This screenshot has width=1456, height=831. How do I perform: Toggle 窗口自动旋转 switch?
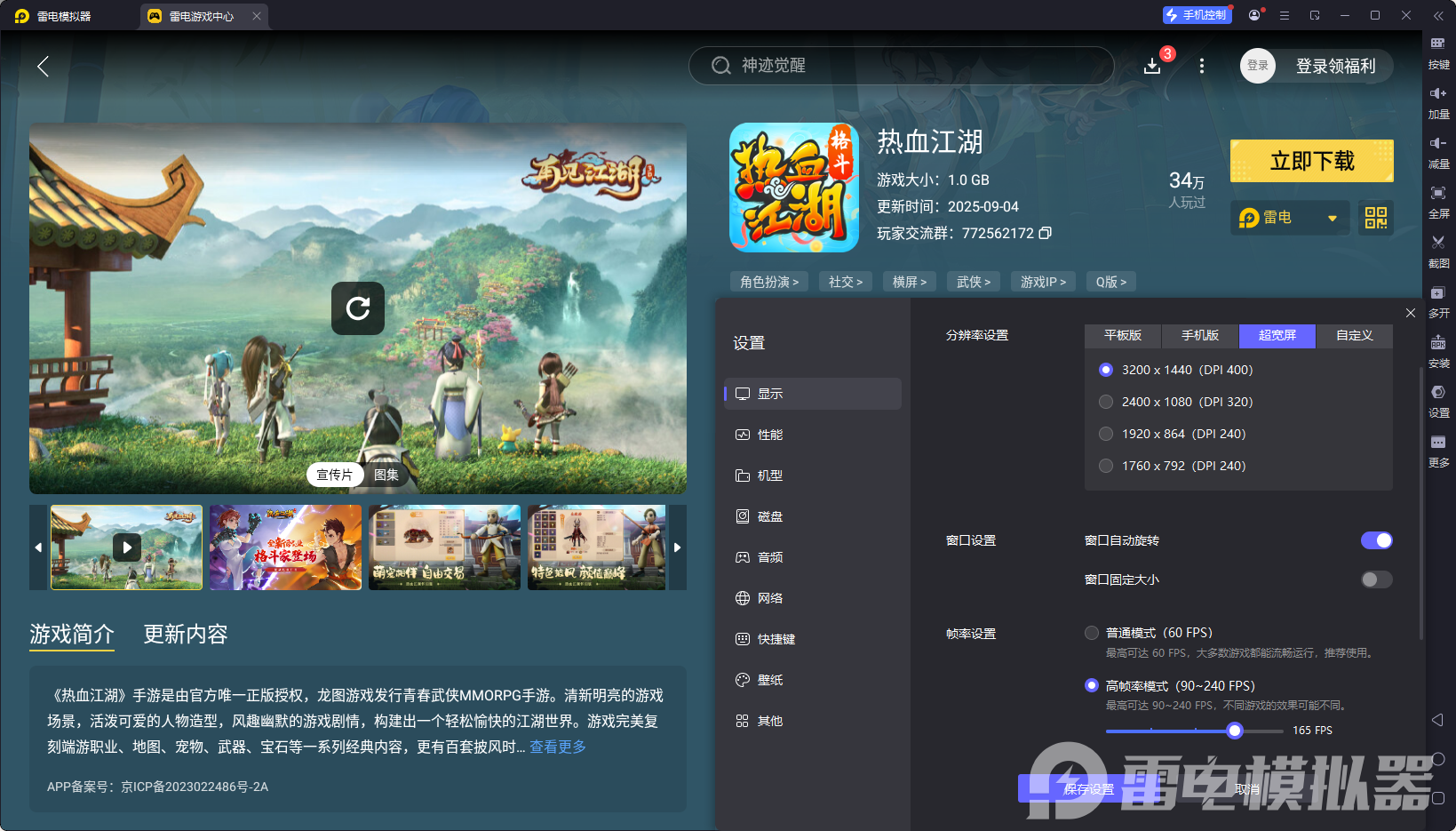[x=1377, y=540]
